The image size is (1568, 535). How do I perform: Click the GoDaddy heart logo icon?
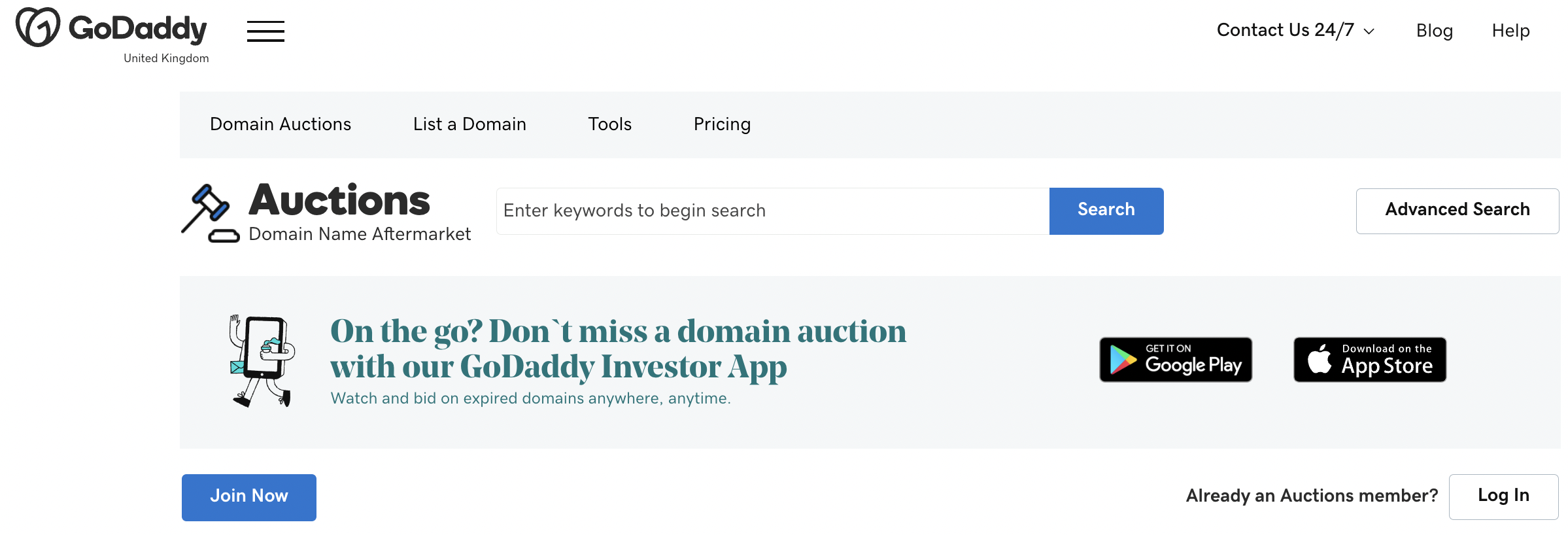tap(38, 27)
